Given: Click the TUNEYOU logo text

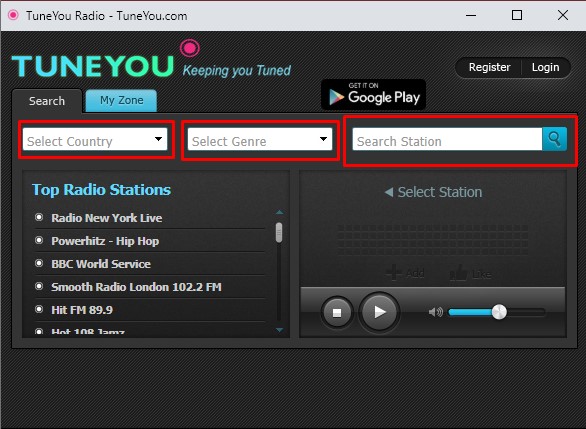Looking at the screenshot, I should pyautogui.click(x=92, y=66).
